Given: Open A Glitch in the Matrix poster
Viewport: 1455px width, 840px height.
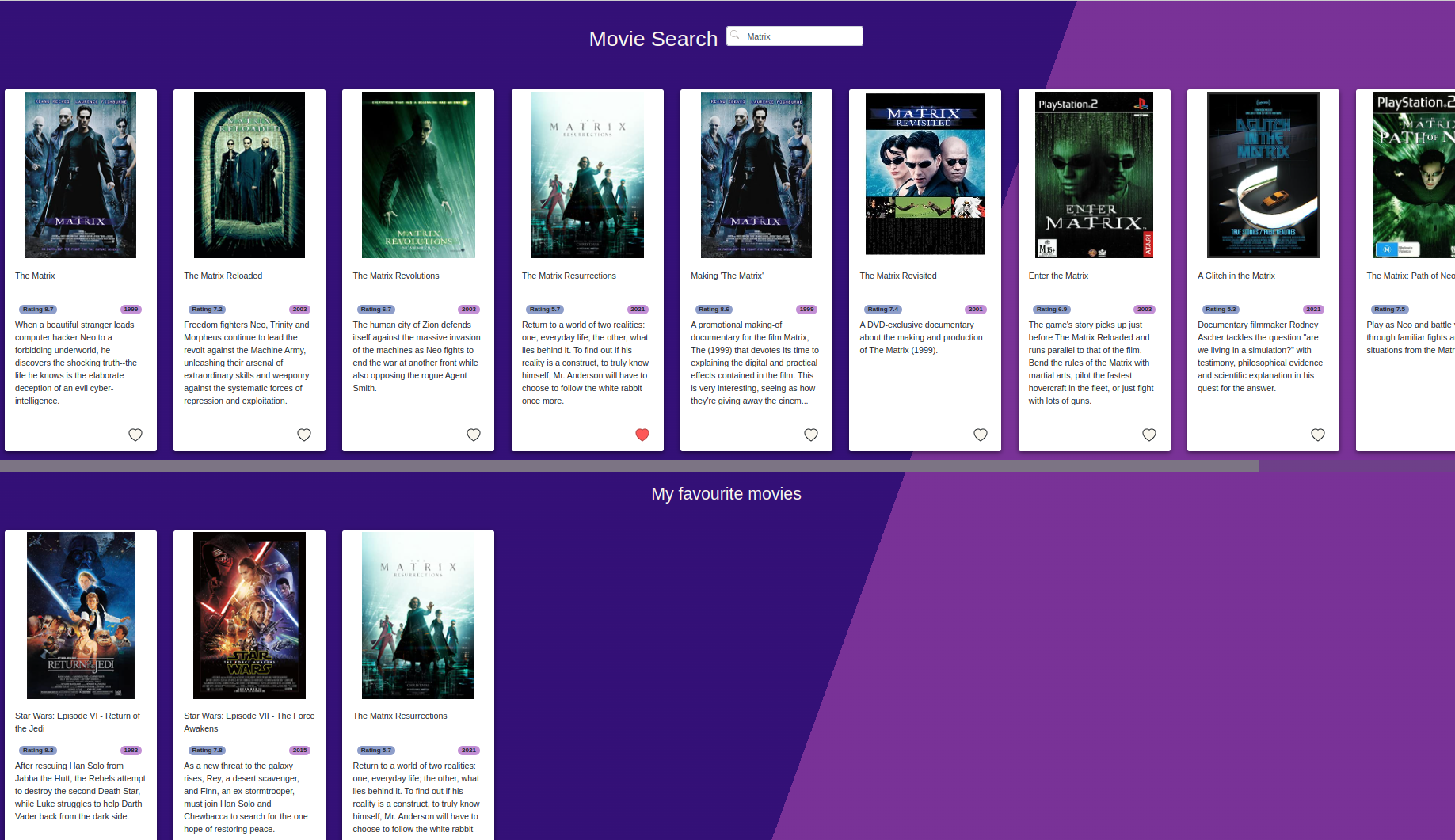Looking at the screenshot, I should pos(1263,175).
